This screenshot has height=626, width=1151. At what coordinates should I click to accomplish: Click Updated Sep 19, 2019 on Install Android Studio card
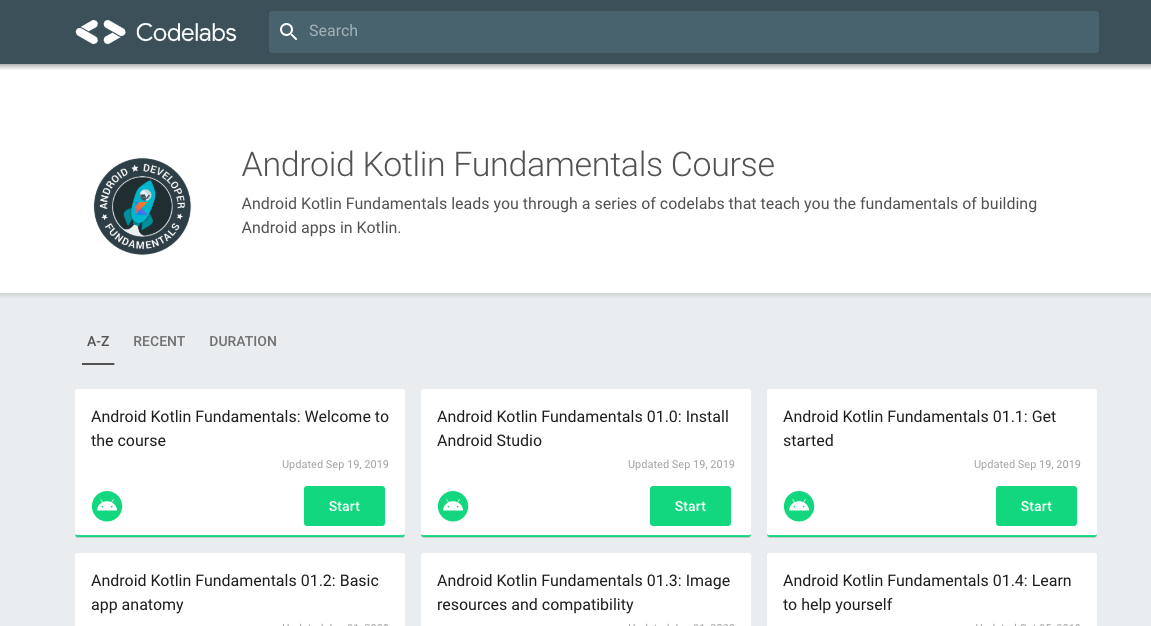681,464
